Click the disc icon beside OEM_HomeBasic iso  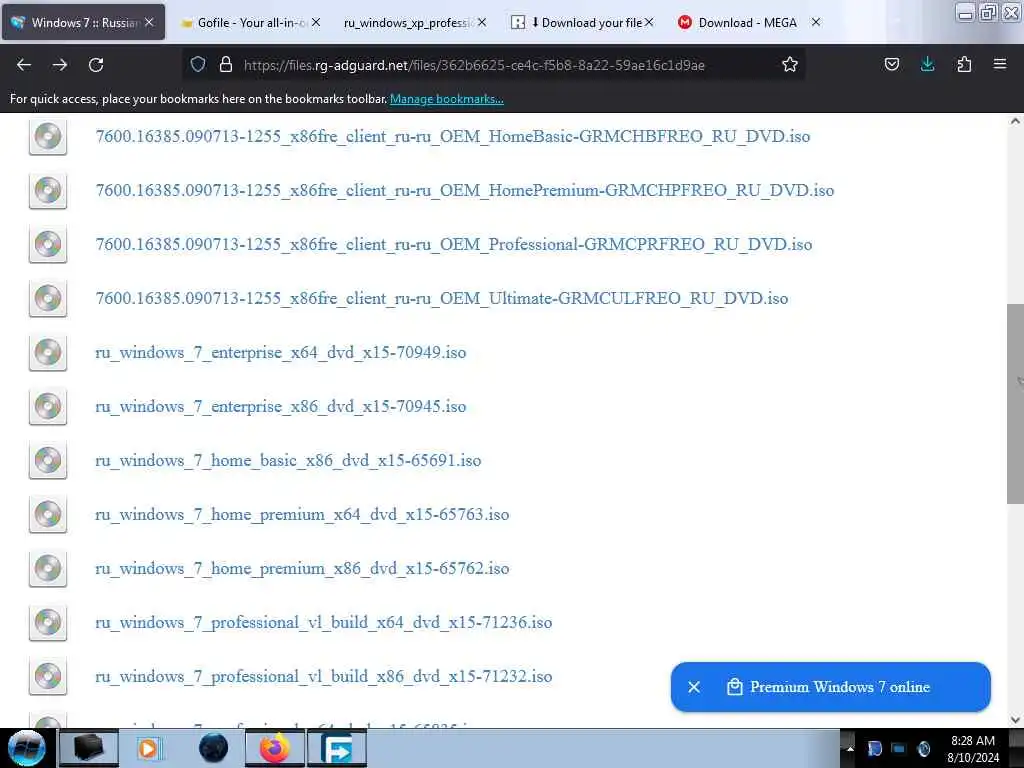click(48, 136)
